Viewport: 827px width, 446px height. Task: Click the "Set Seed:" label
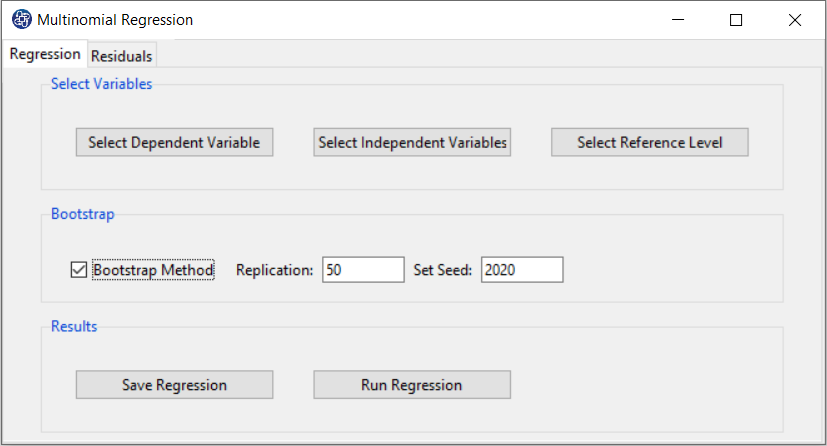tap(443, 270)
